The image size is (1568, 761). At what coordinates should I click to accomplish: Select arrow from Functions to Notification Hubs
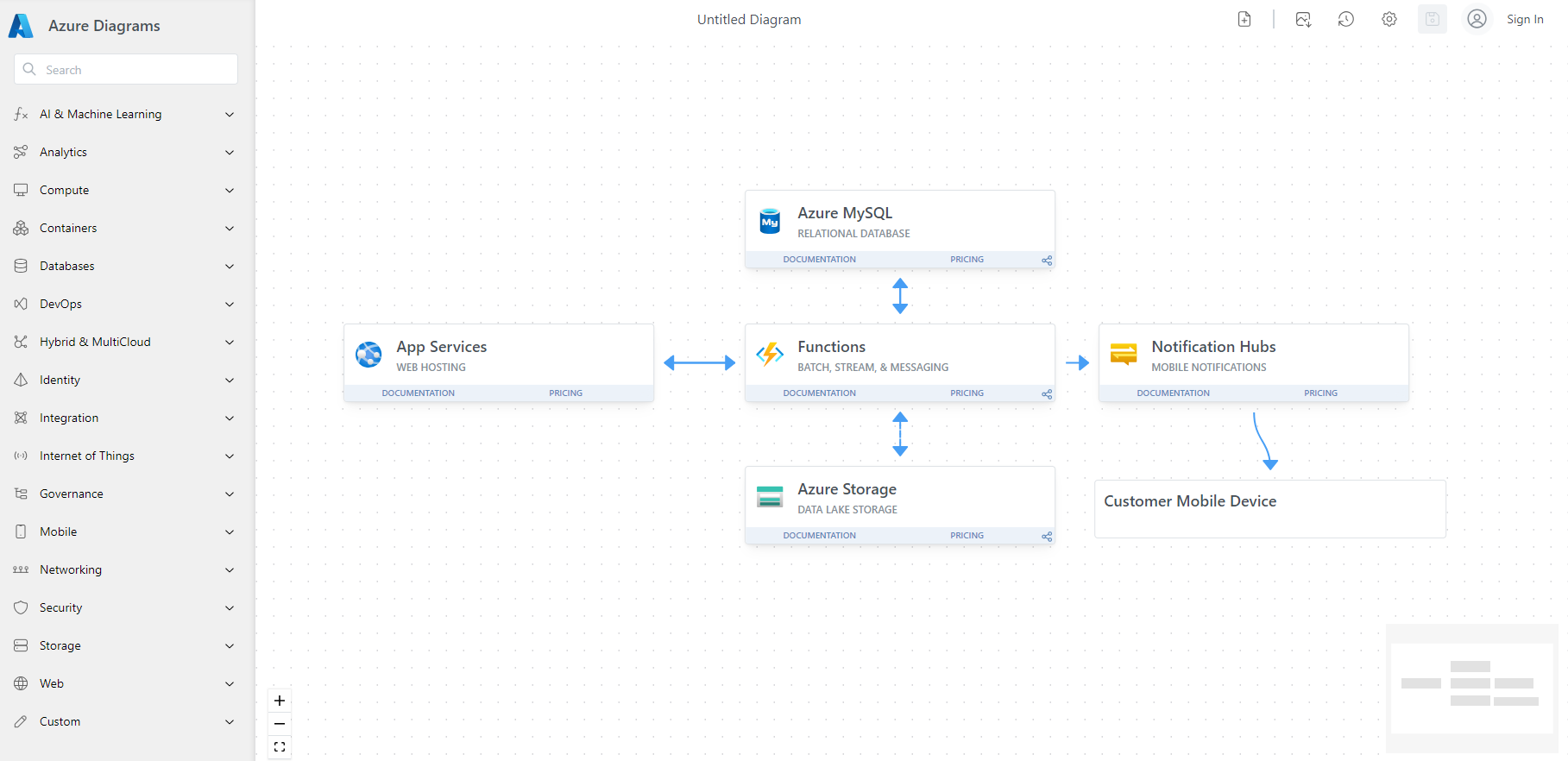(x=1078, y=363)
